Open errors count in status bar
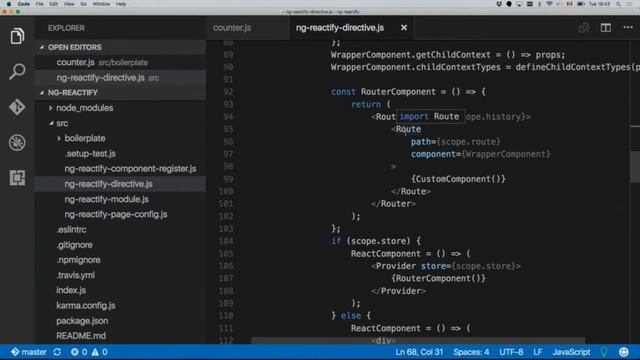The height and width of the screenshot is (360, 640). (x=79, y=352)
